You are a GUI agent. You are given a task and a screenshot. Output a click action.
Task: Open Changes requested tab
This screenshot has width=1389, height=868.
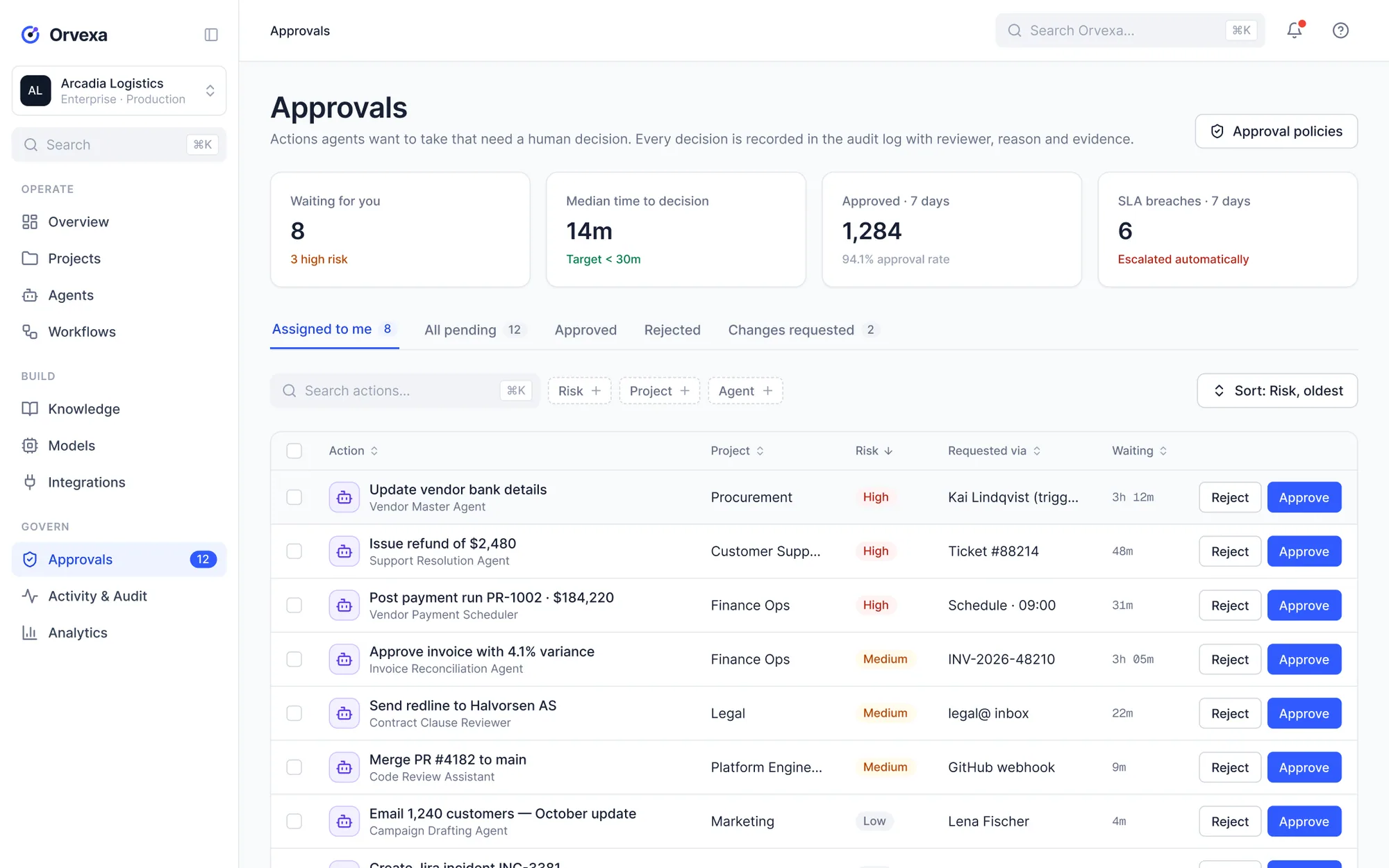(x=803, y=330)
